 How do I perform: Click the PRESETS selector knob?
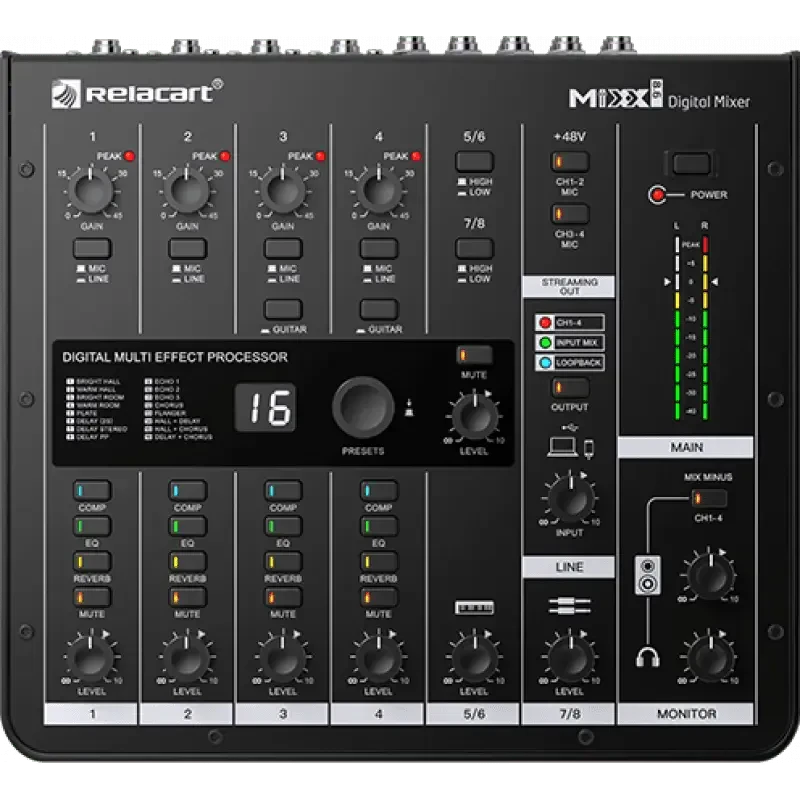click(364, 407)
